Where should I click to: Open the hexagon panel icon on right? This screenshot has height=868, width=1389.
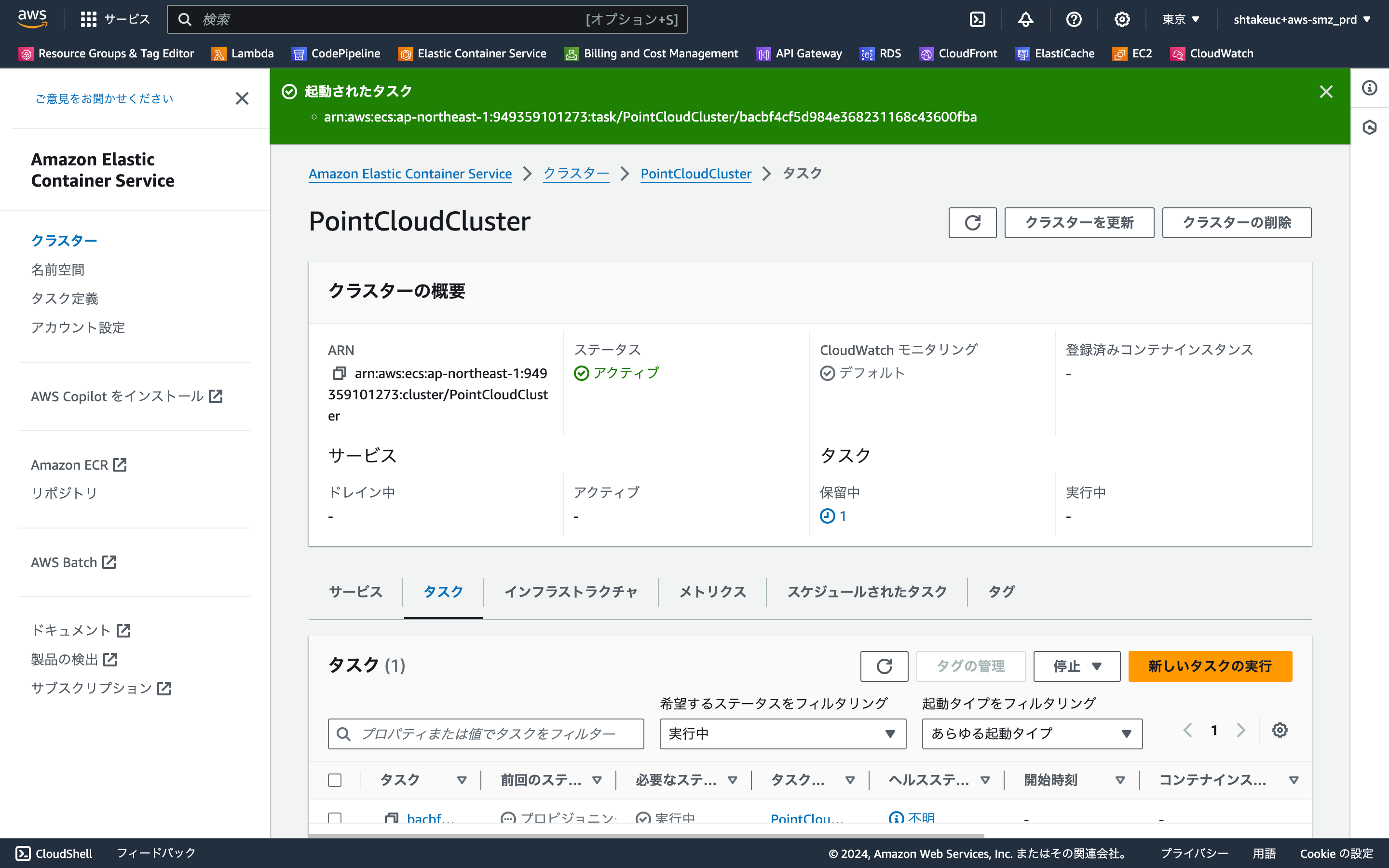click(1370, 127)
